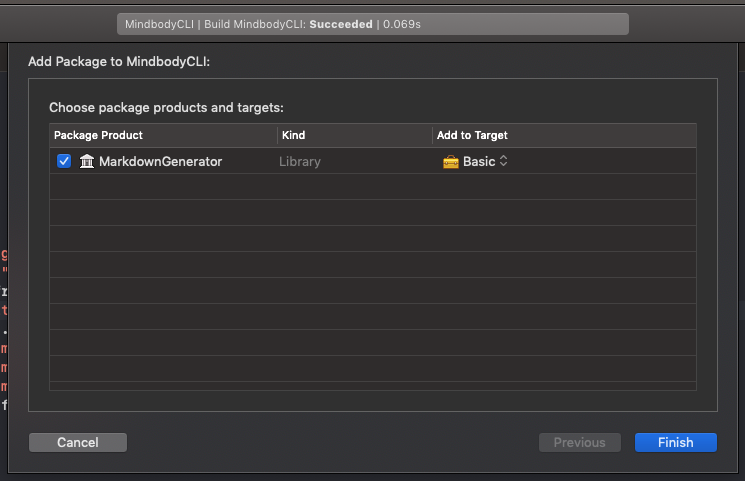This screenshot has width=745, height=481.
Task: Click the Cancel button
Action: point(78,443)
